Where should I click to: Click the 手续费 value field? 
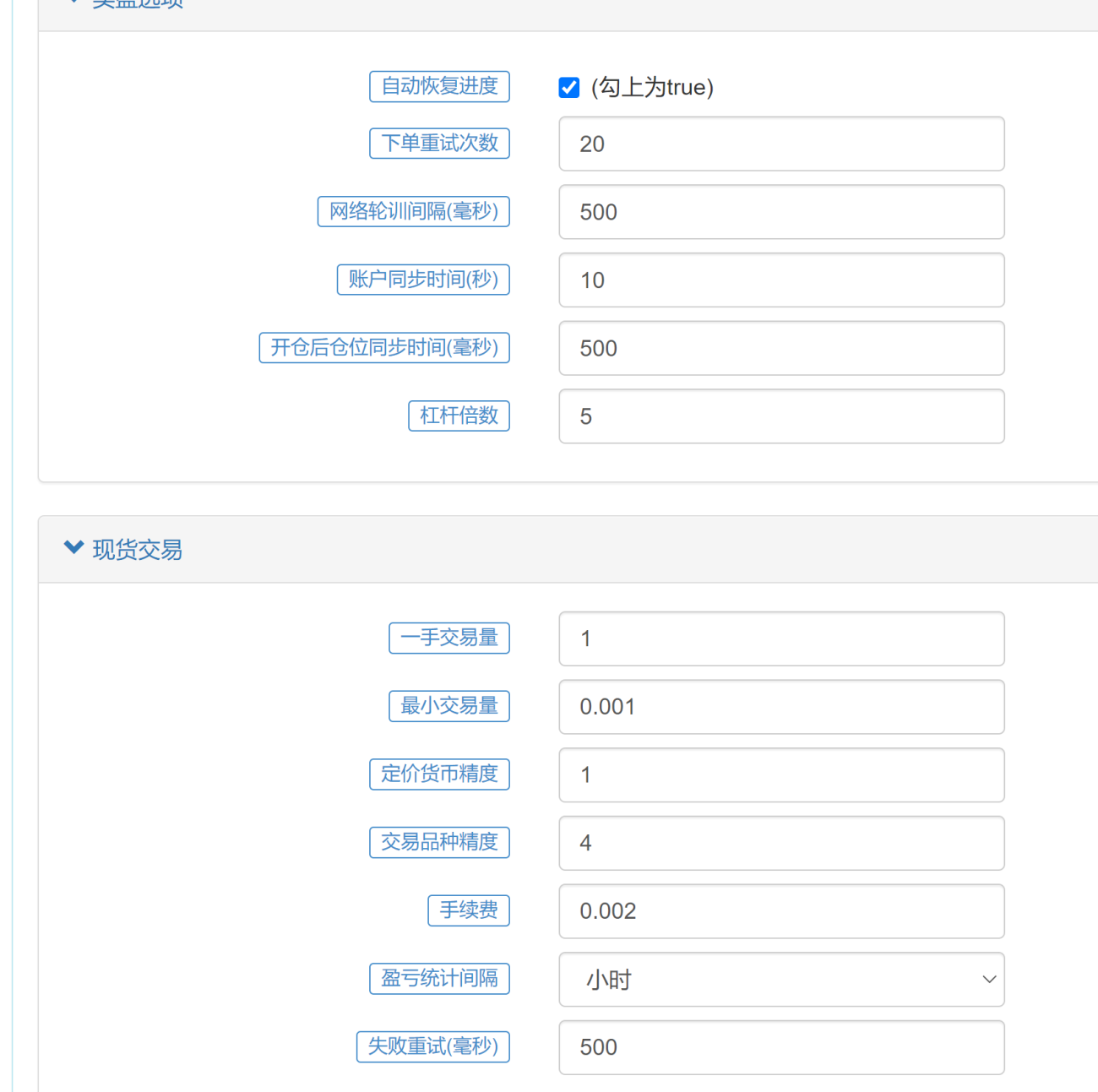click(781, 911)
